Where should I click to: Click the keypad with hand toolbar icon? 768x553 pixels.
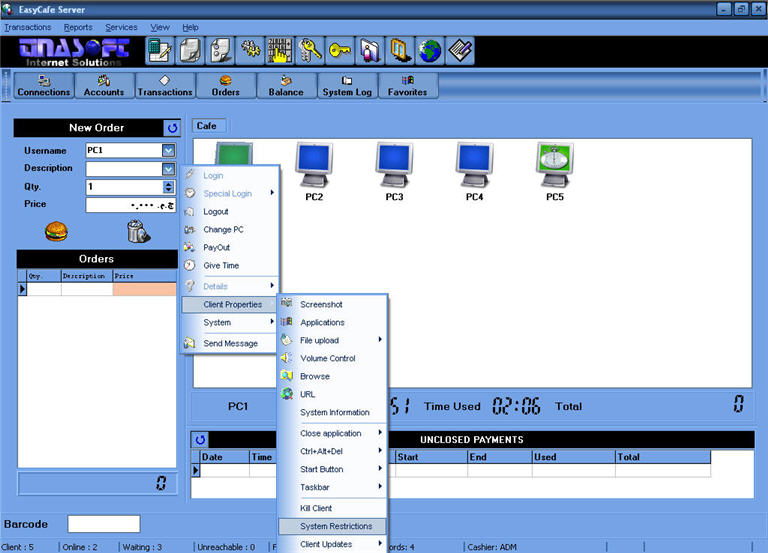coord(280,50)
